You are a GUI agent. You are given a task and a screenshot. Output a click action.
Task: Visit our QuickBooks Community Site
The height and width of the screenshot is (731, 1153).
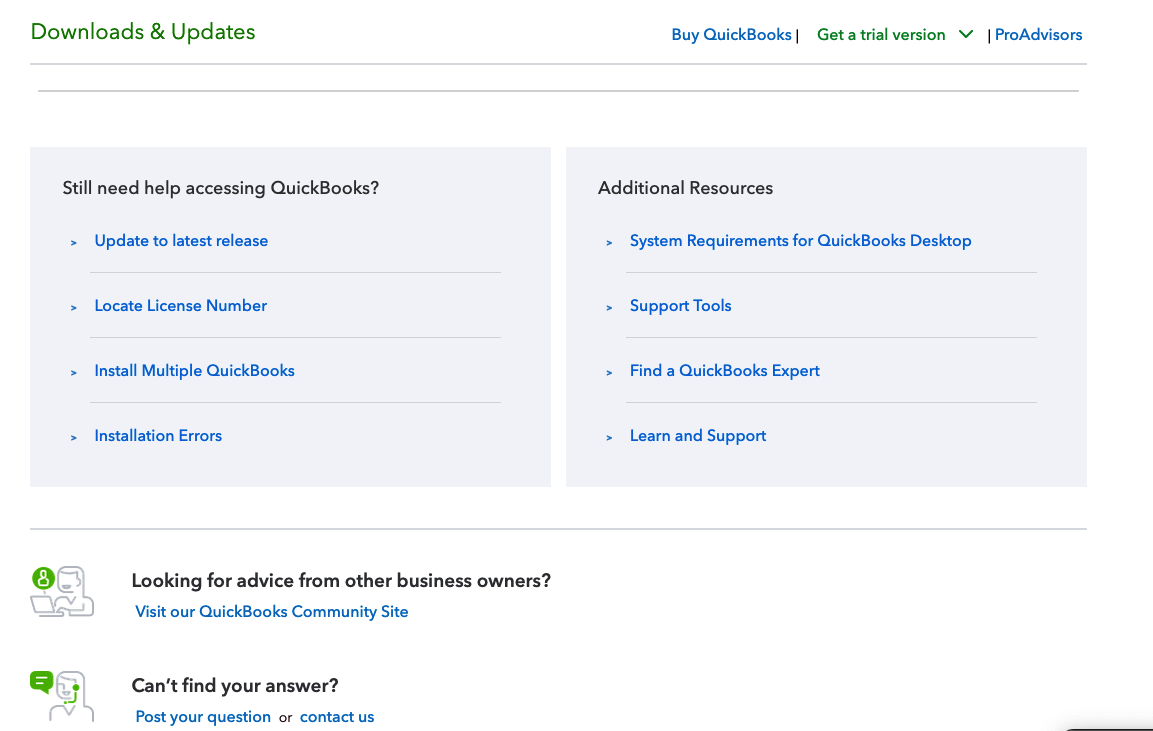[x=271, y=612]
